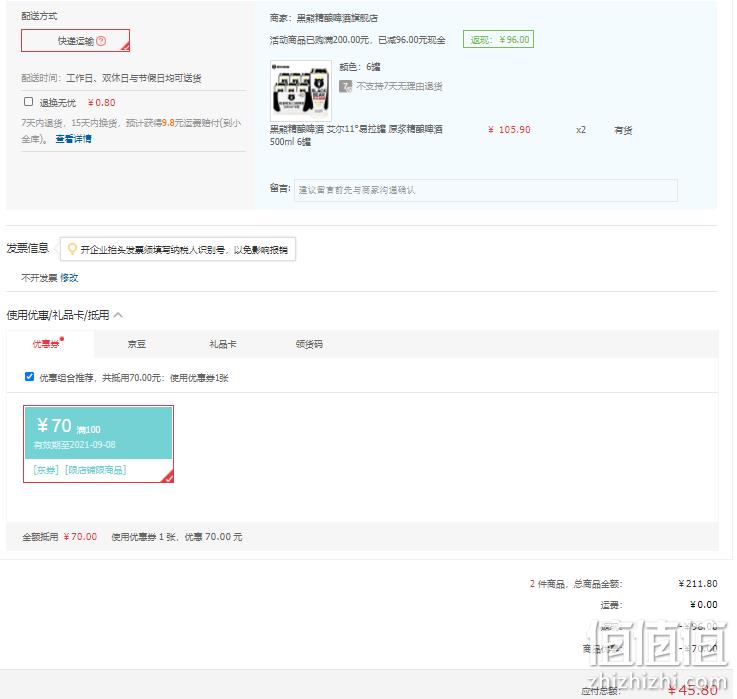
Task: Switch to the 京豆 tab
Action: pos(137,344)
